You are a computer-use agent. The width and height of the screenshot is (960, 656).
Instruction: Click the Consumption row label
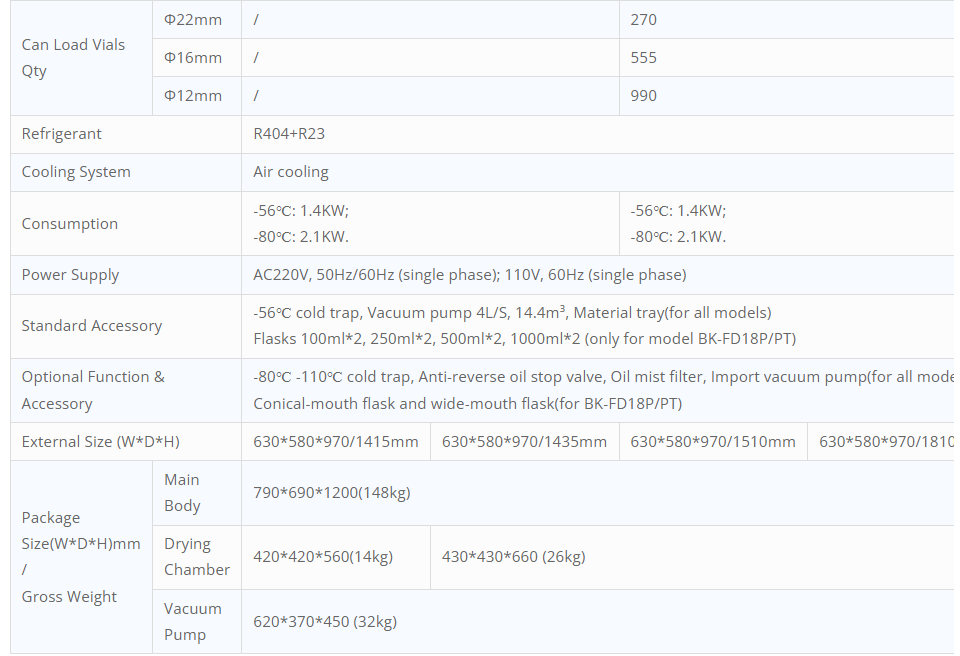coord(70,224)
